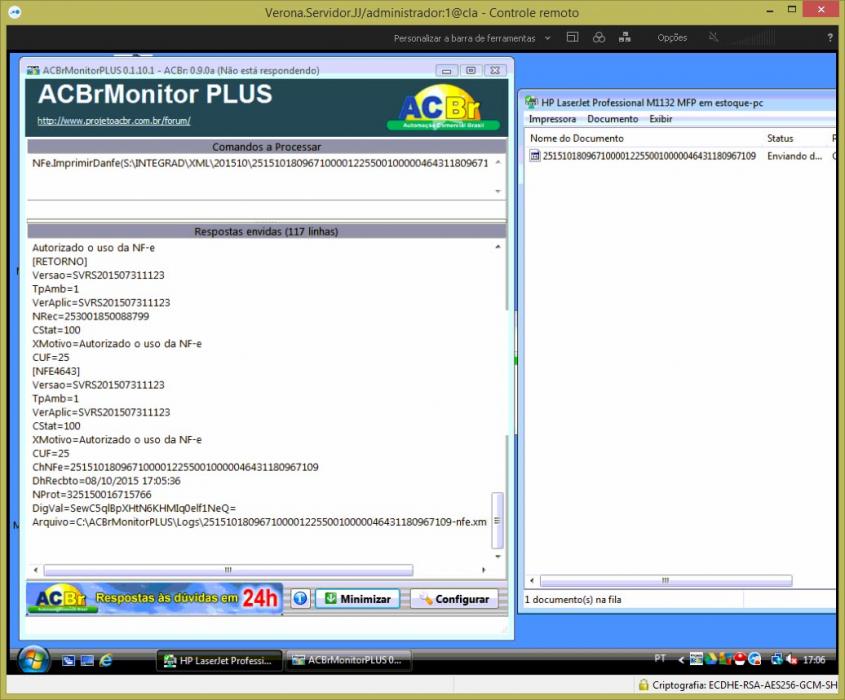Viewport: 845px width, 700px height.
Task: Open Opções in remote control toolbar
Action: pyautogui.click(x=672, y=38)
